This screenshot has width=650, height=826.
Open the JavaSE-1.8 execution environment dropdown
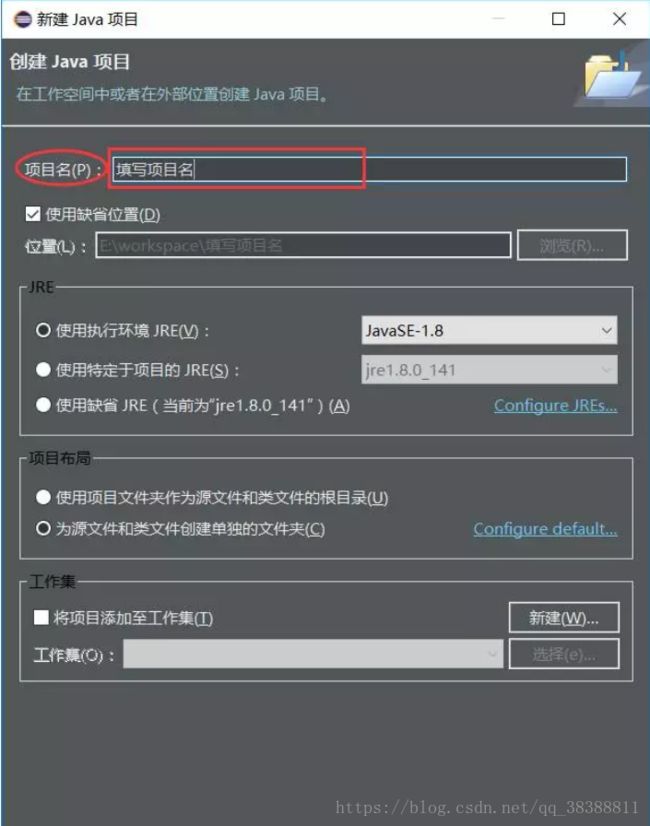click(489, 330)
